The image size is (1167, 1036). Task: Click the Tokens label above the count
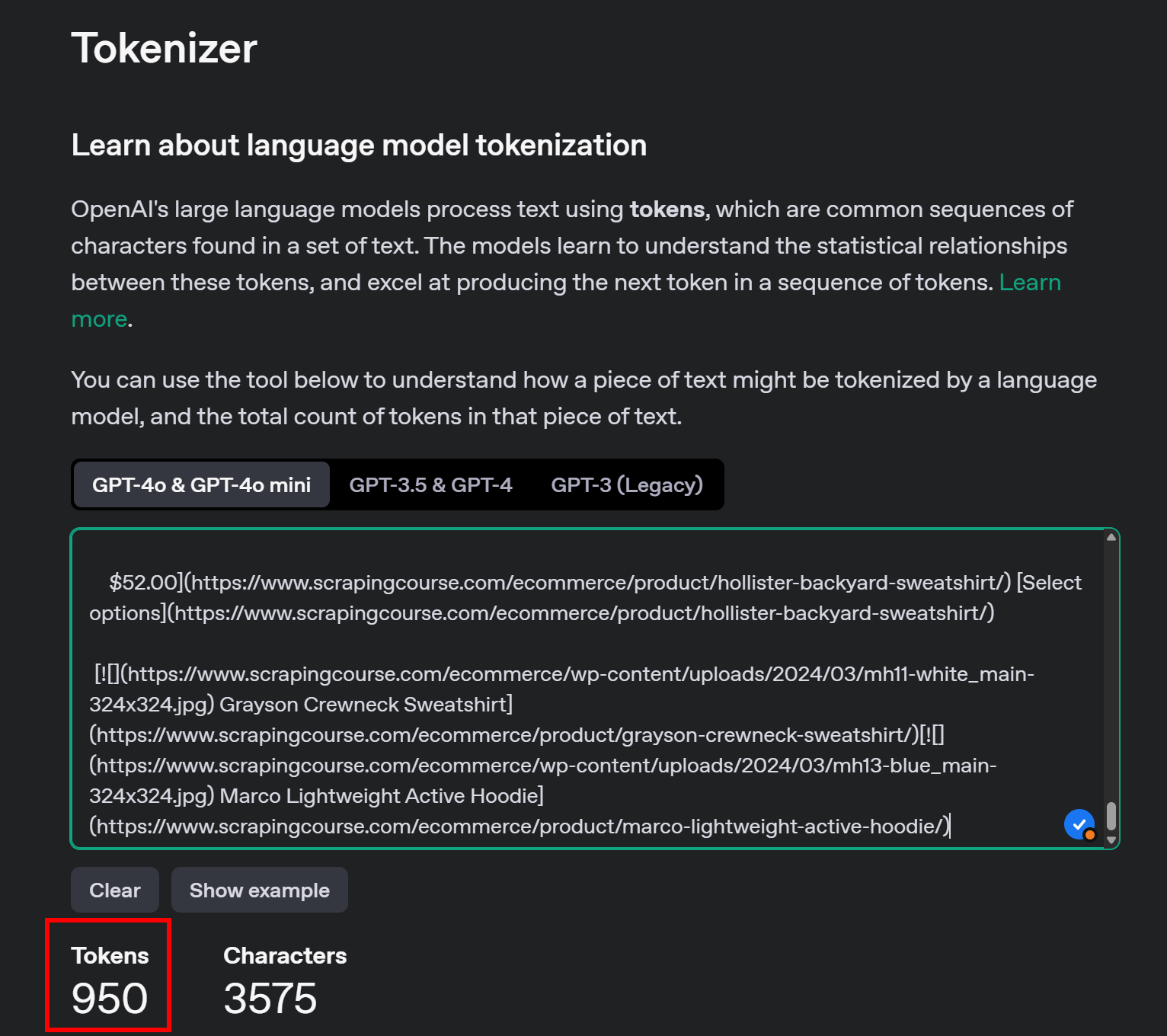pyautogui.click(x=110, y=956)
